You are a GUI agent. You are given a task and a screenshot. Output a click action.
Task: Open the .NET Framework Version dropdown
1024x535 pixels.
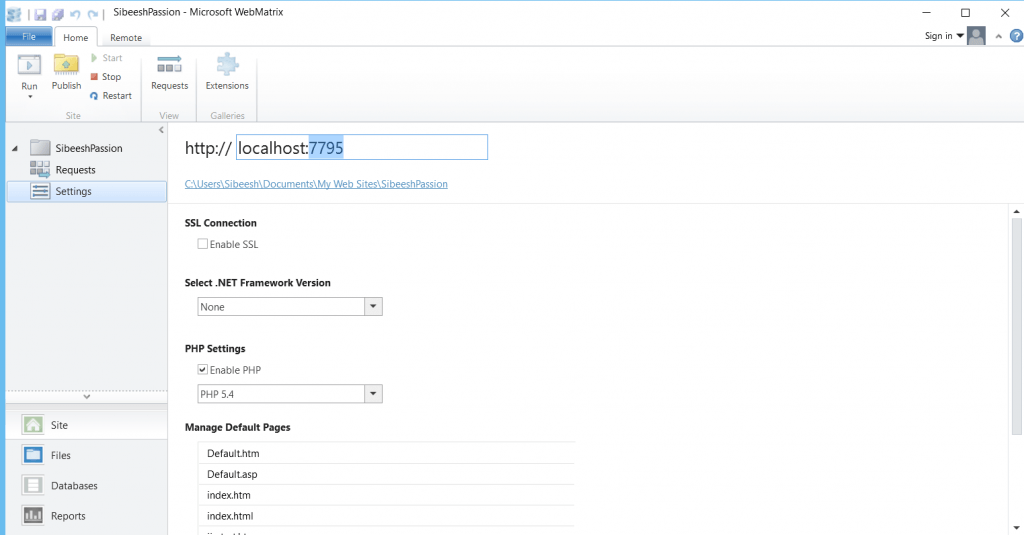point(373,306)
